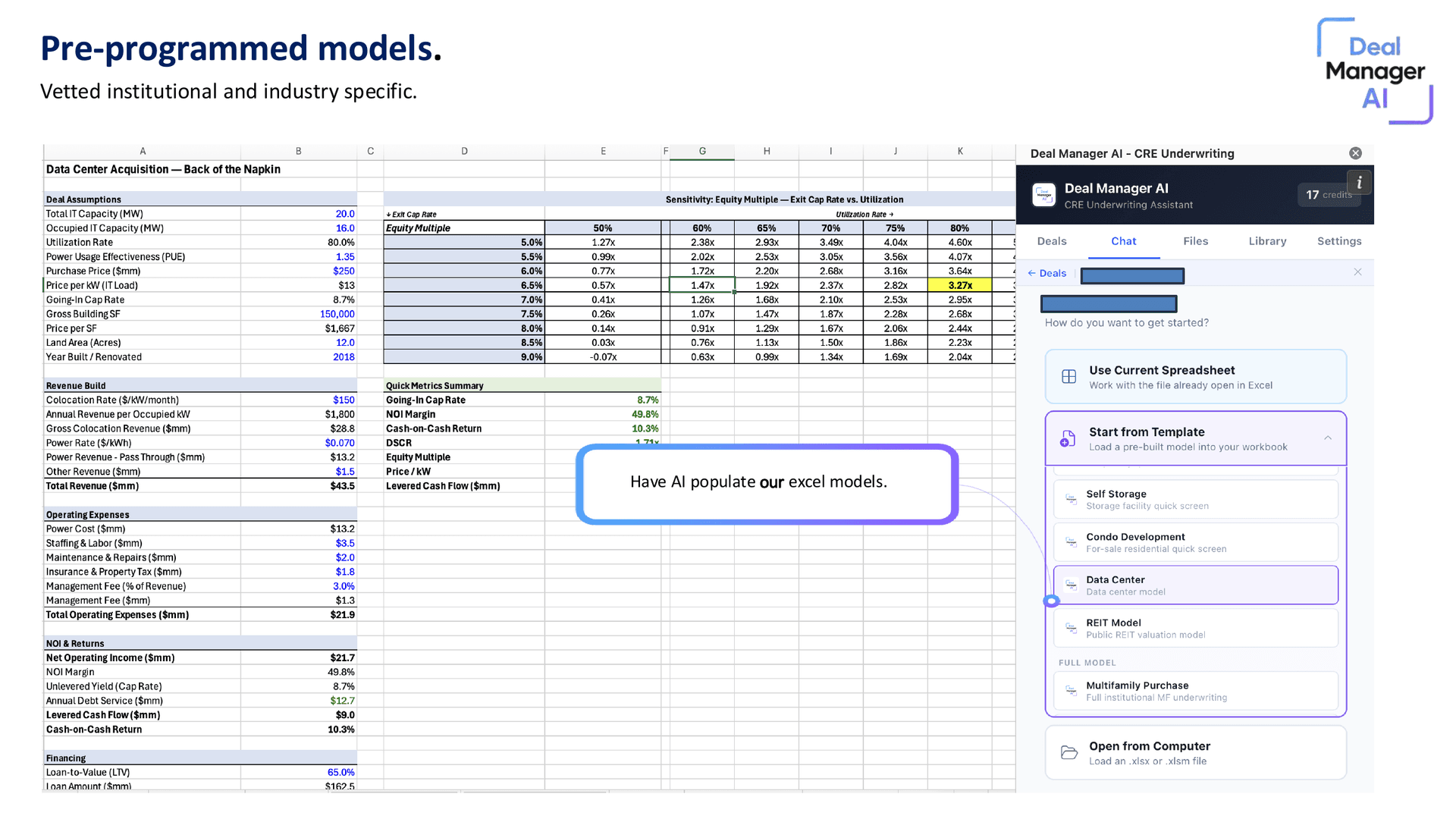This screenshot has width=1456, height=819.
Task: Click the Multifamily Purchase template icon
Action: 1071,691
